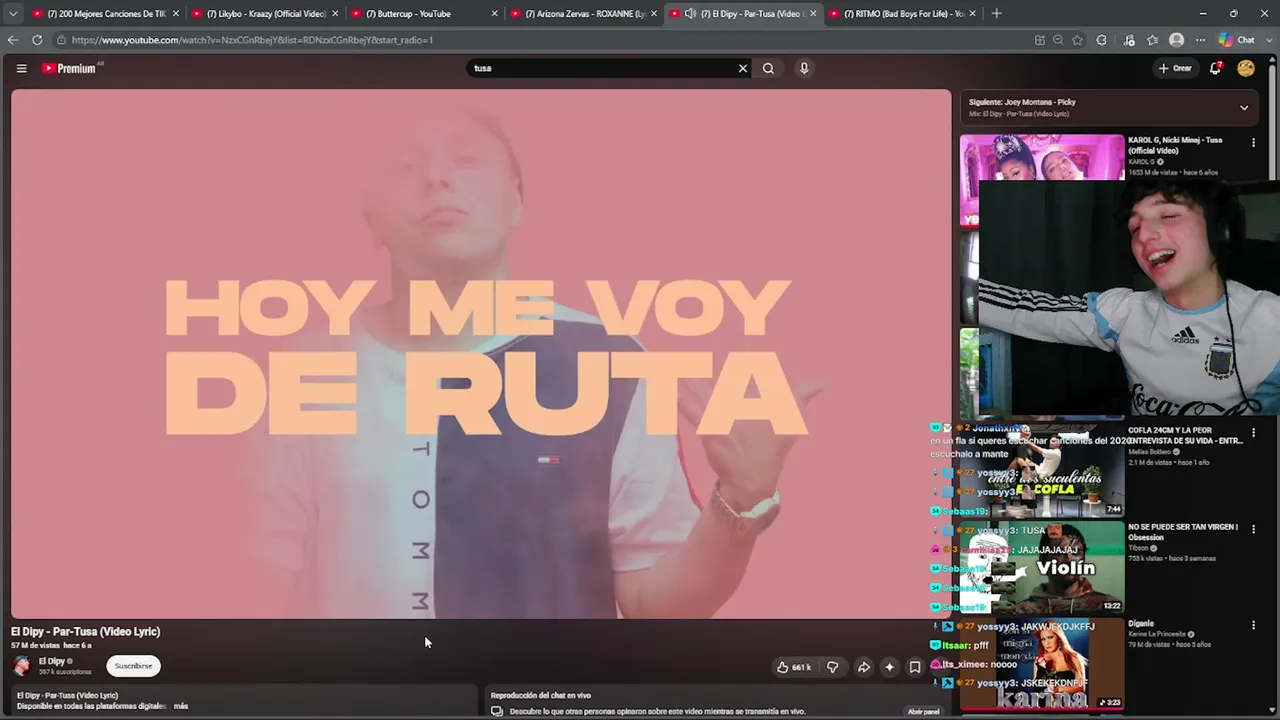This screenshot has height=720, width=1280.
Task: Open the browser Chat assistant button
Action: point(1237,40)
